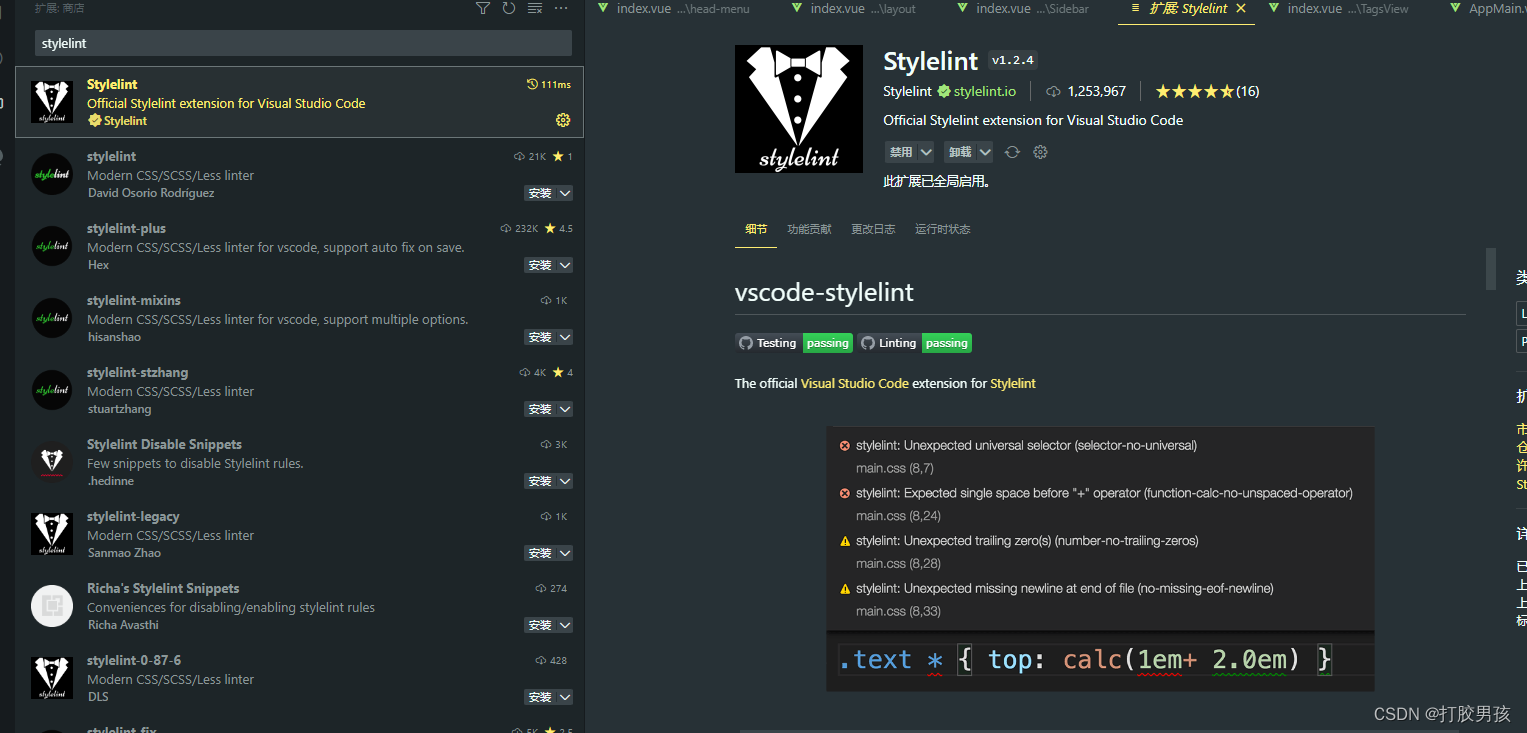Viewport: 1527px width, 733px height.
Task: Open the 更改日志 changelog tab
Action: pyautogui.click(x=873, y=229)
